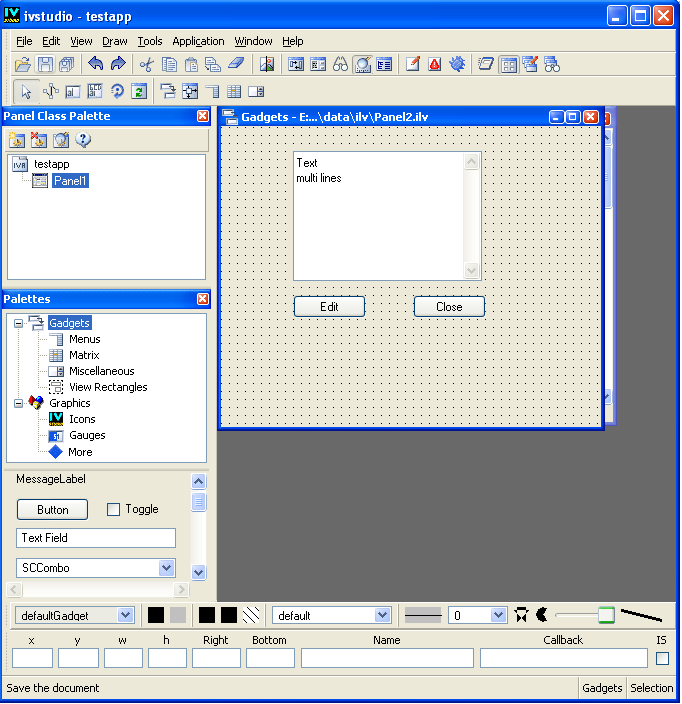Click the green slider handle
The height and width of the screenshot is (704, 682).
click(x=606, y=615)
